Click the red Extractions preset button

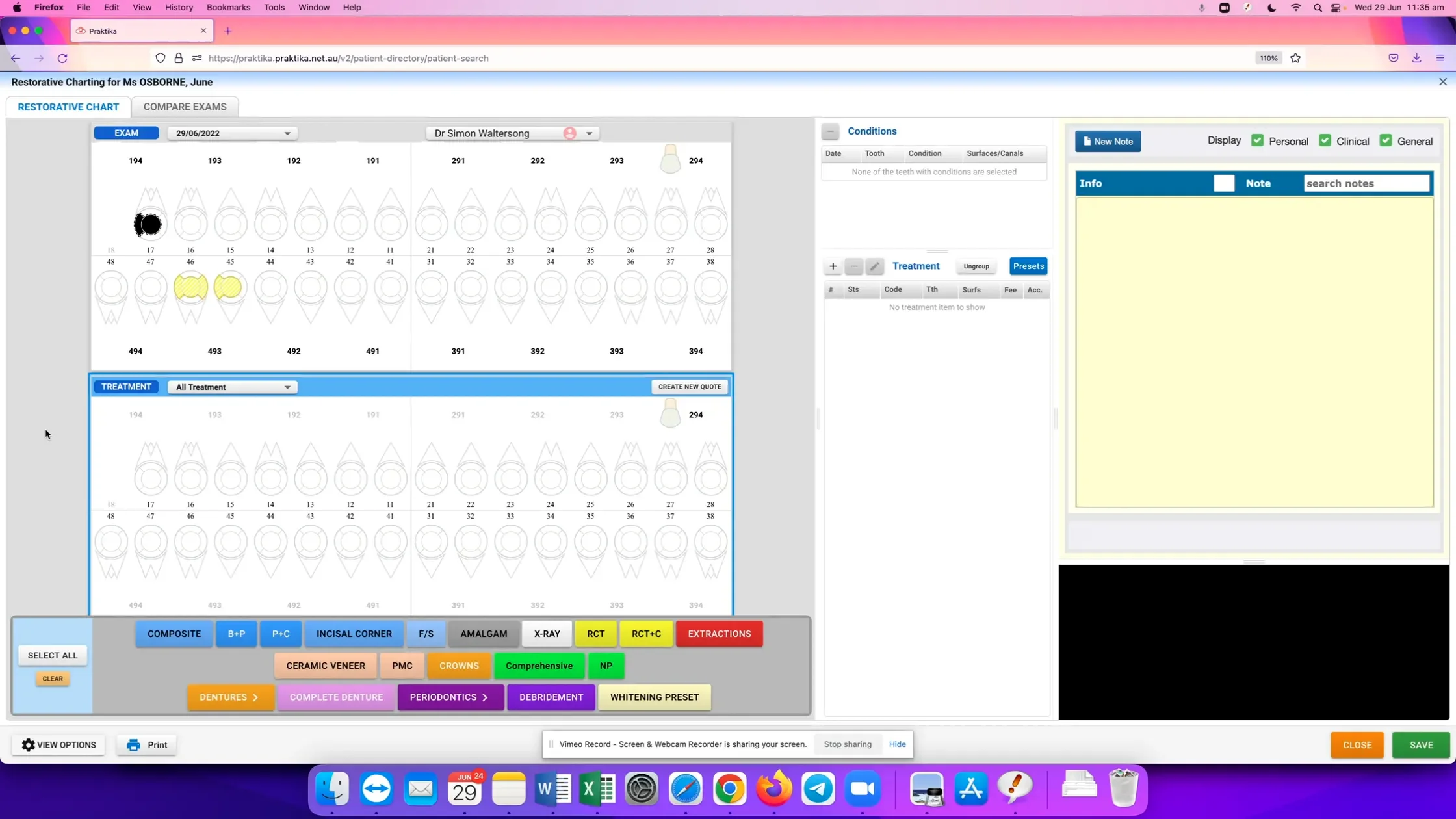click(x=719, y=634)
